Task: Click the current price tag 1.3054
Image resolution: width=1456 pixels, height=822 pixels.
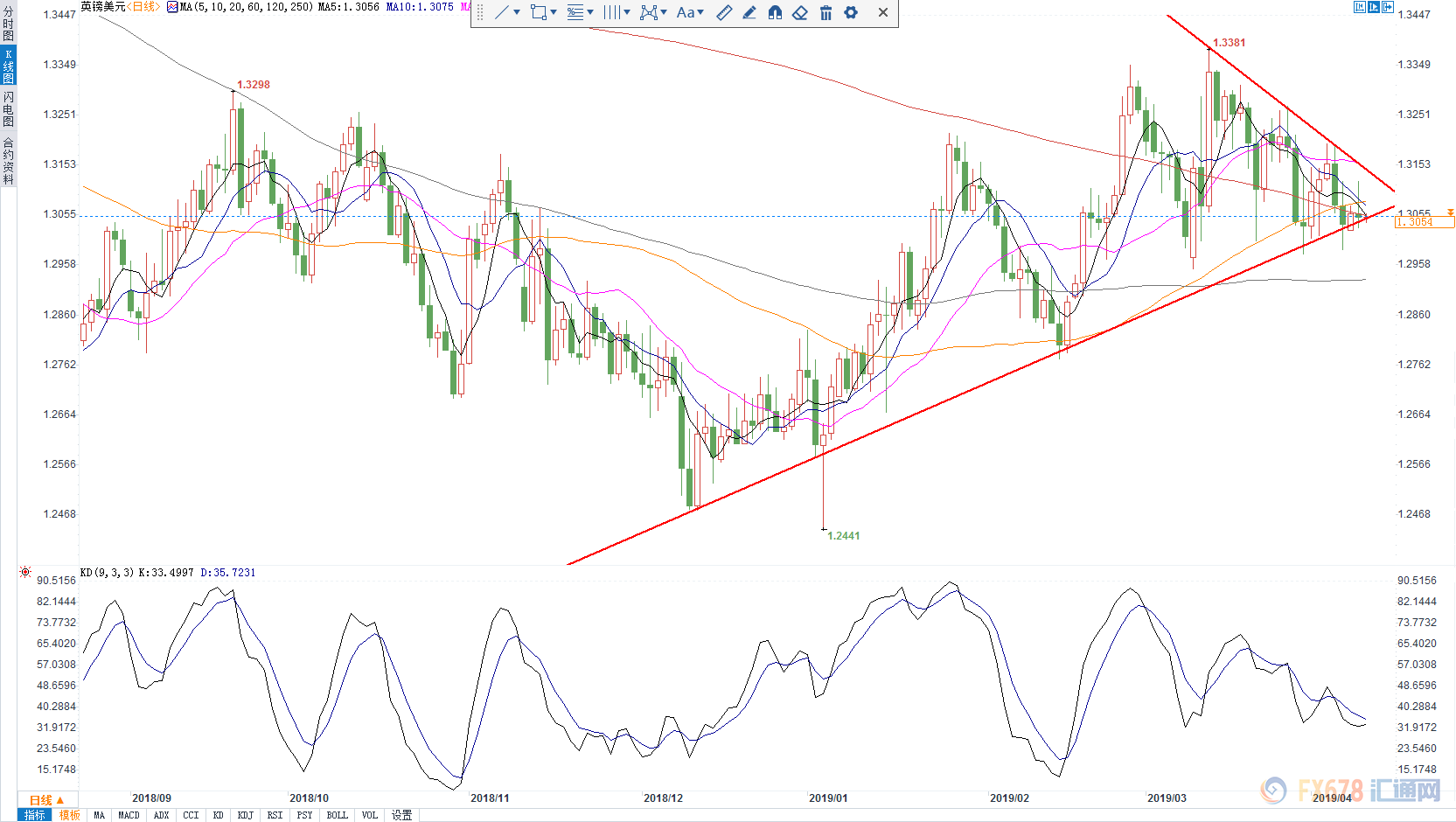Action: pos(1424,222)
